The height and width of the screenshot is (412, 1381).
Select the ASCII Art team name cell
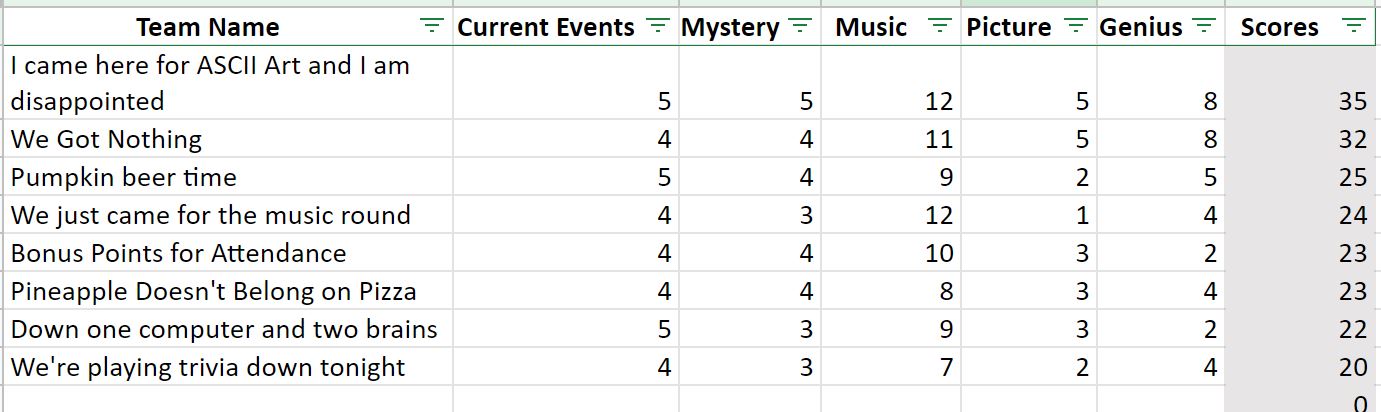tap(228, 83)
